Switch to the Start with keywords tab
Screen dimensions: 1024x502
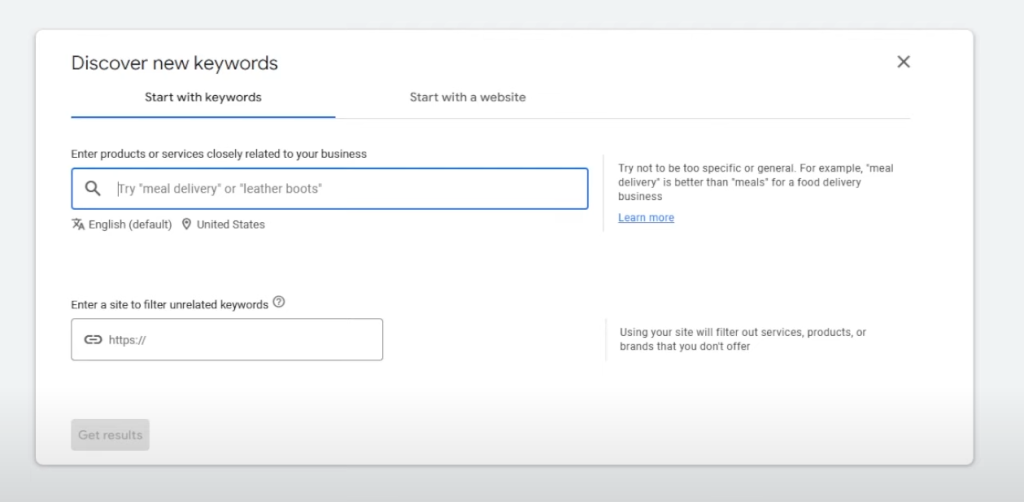[203, 98]
